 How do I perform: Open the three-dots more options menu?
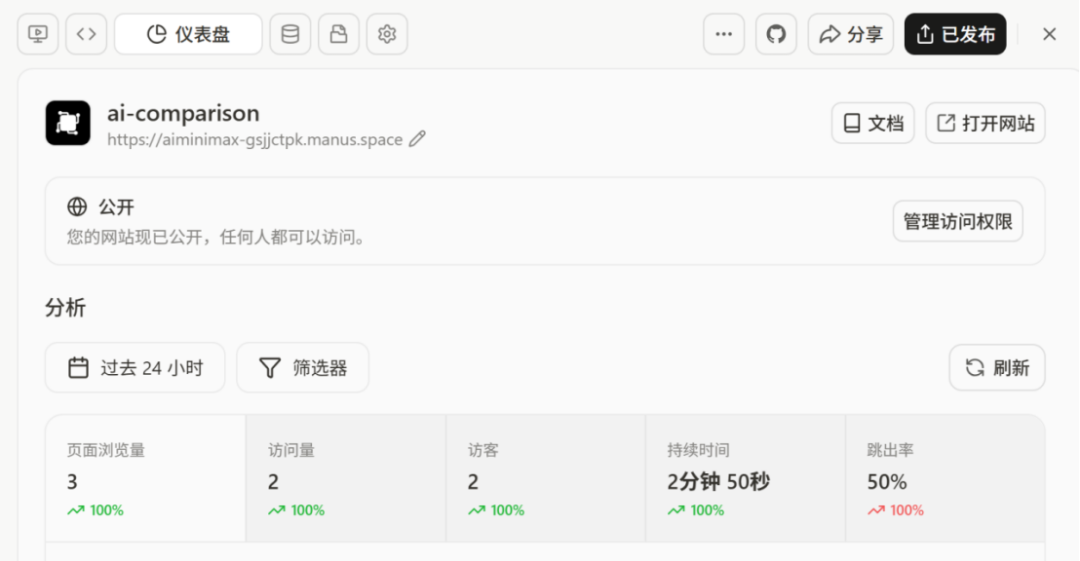(724, 34)
